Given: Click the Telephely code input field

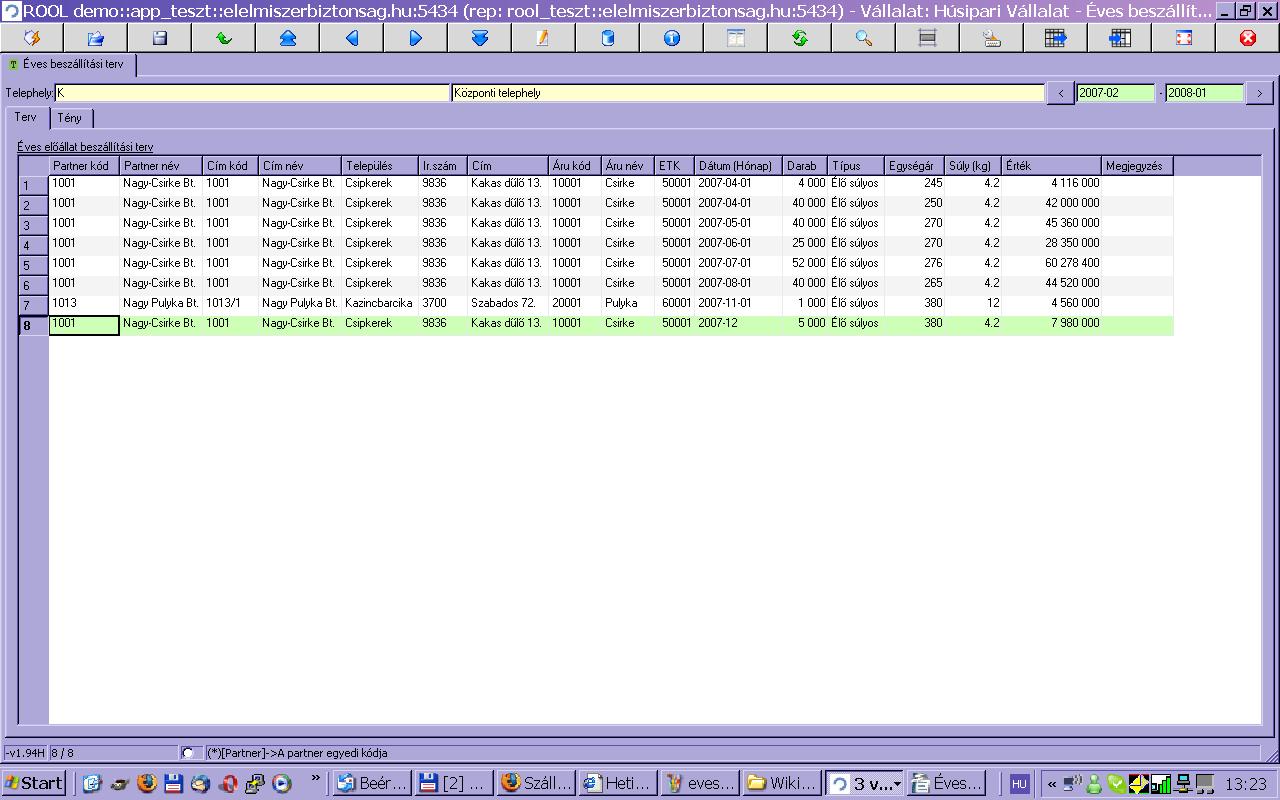Looking at the screenshot, I should click(x=252, y=93).
